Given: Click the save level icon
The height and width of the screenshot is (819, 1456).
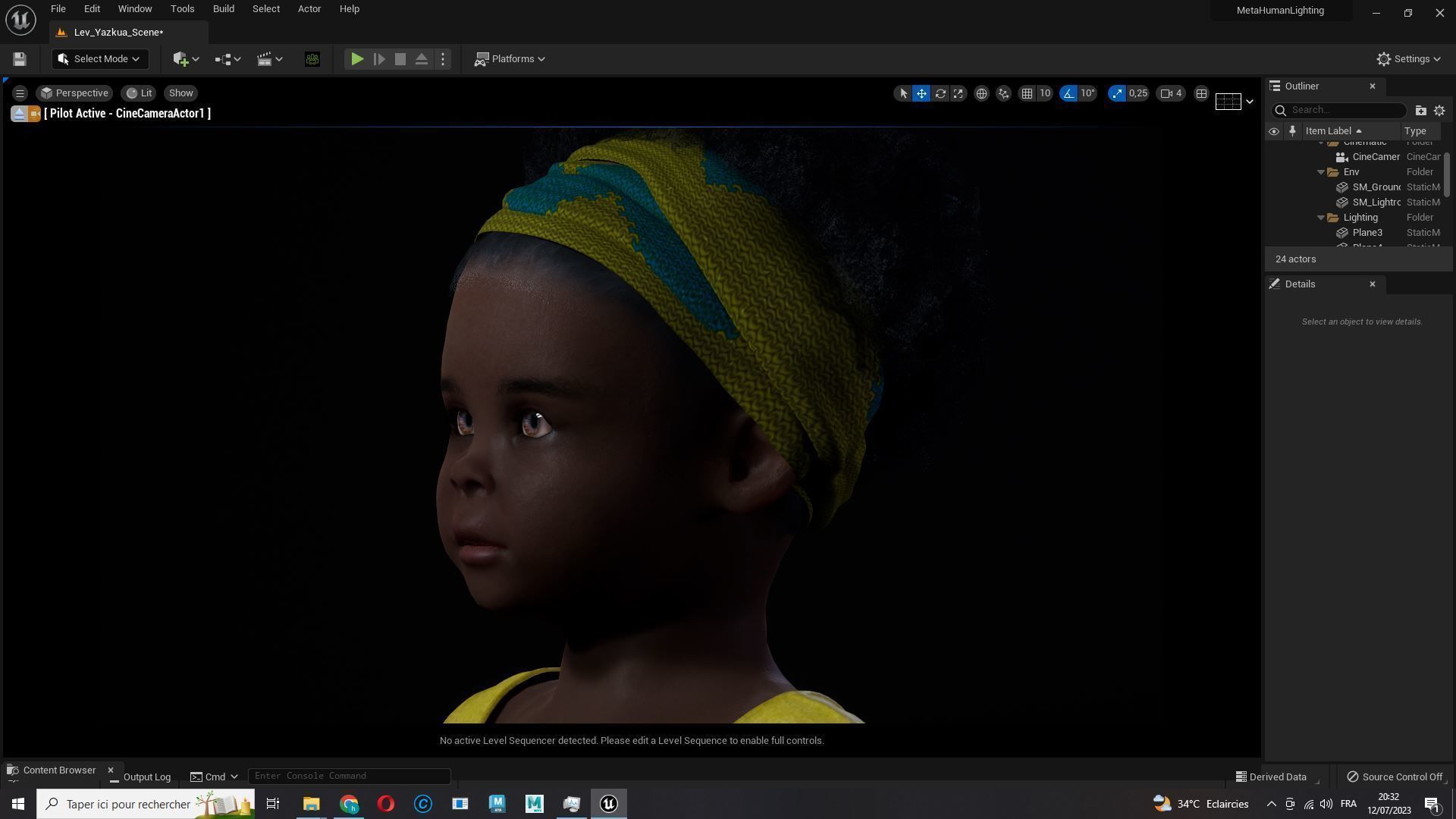Looking at the screenshot, I should [20, 59].
